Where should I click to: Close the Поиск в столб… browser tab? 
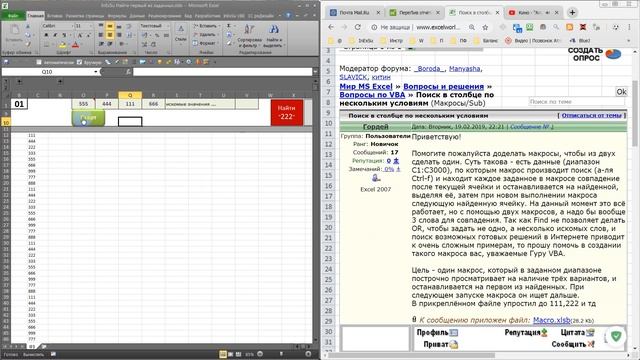click(497, 13)
